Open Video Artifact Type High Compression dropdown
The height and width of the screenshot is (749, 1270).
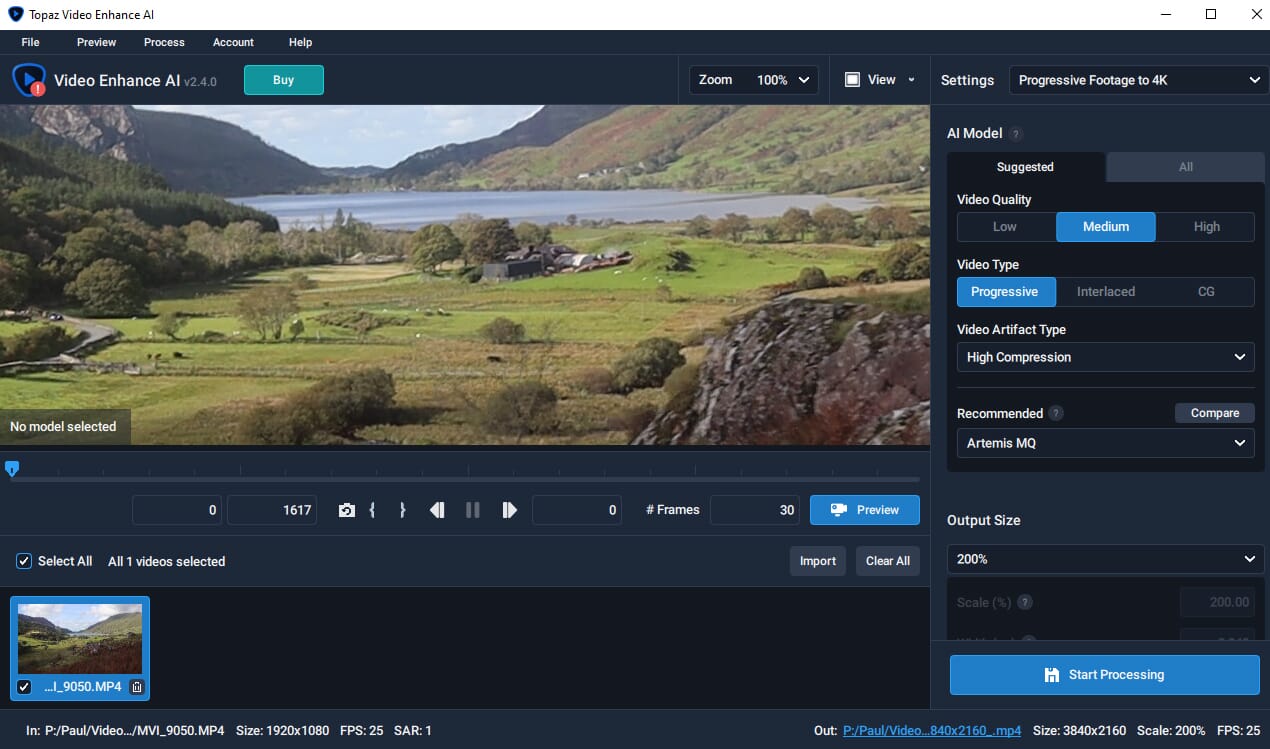click(1106, 357)
